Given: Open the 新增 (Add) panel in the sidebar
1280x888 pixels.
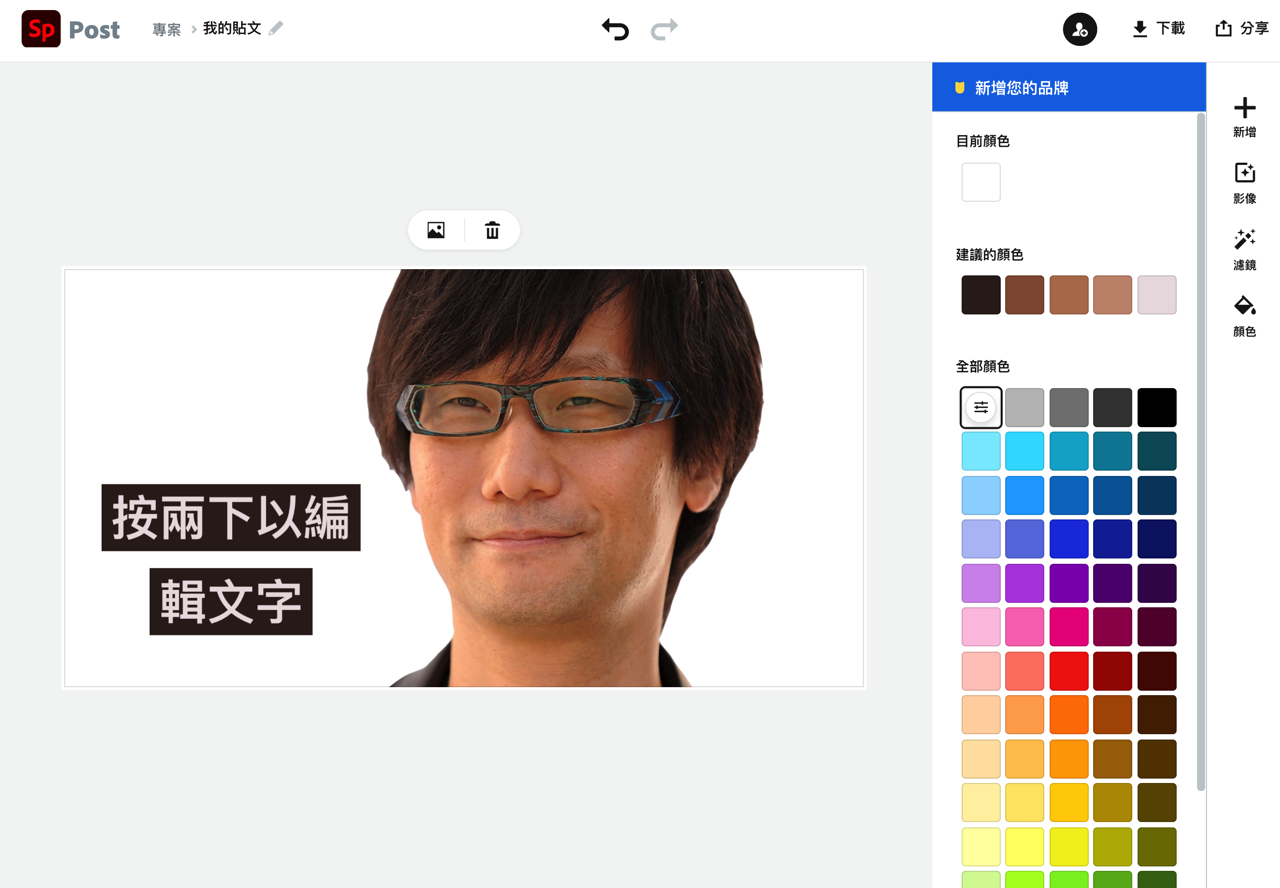Looking at the screenshot, I should point(1244,117).
